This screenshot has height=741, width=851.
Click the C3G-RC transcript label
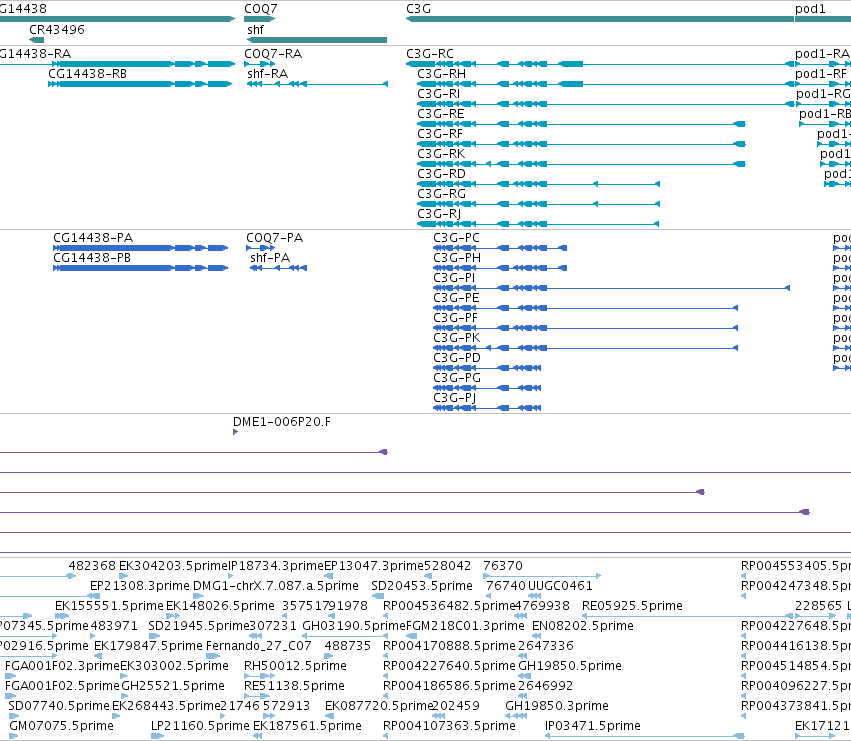[x=430, y=53]
